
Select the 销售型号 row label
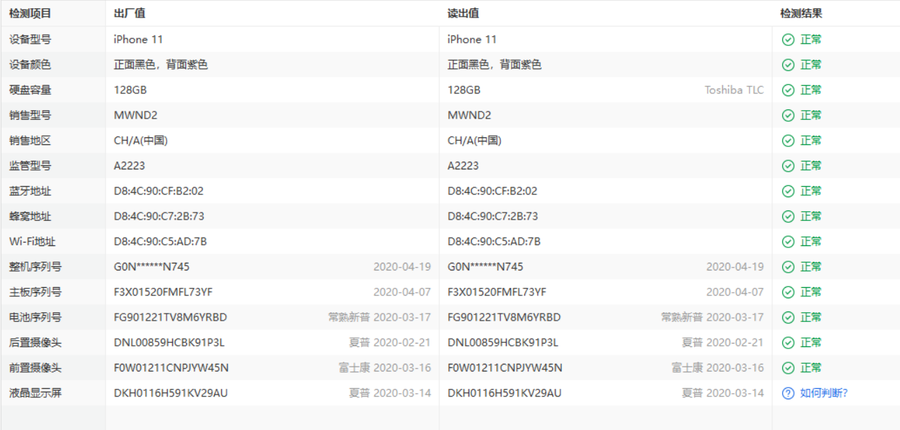coord(30,115)
